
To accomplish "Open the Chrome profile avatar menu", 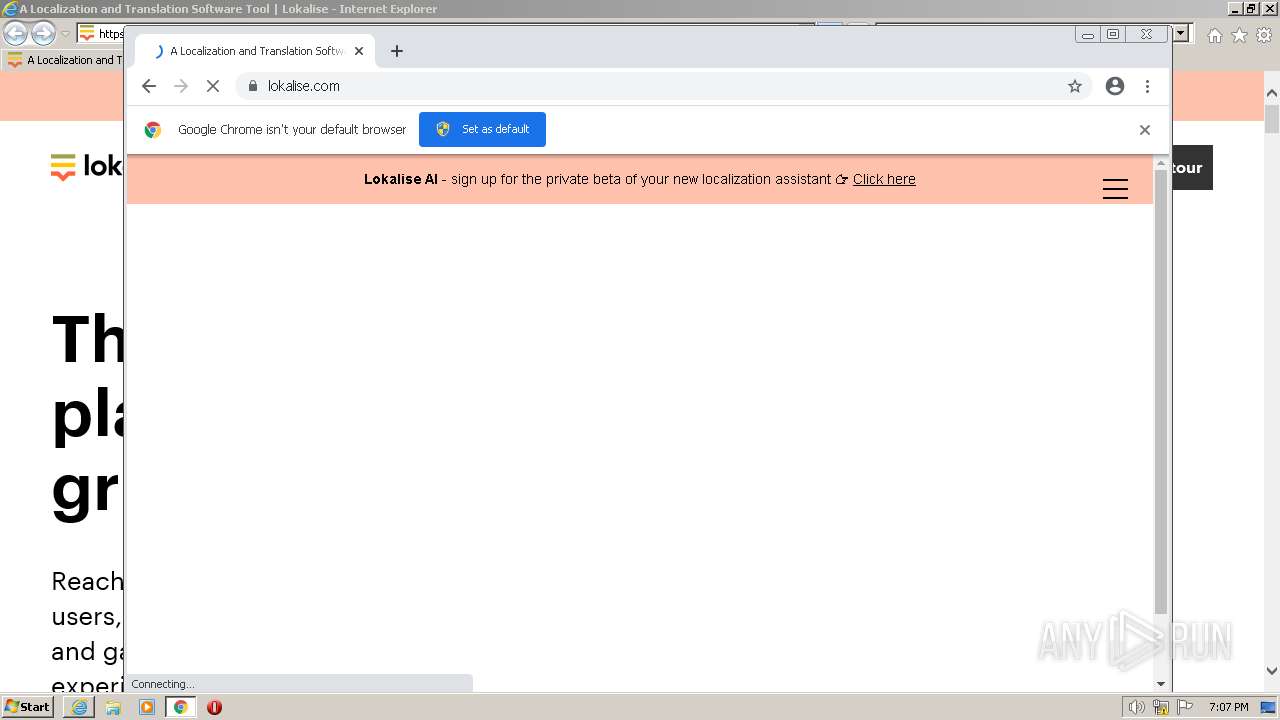I will tap(1115, 86).
